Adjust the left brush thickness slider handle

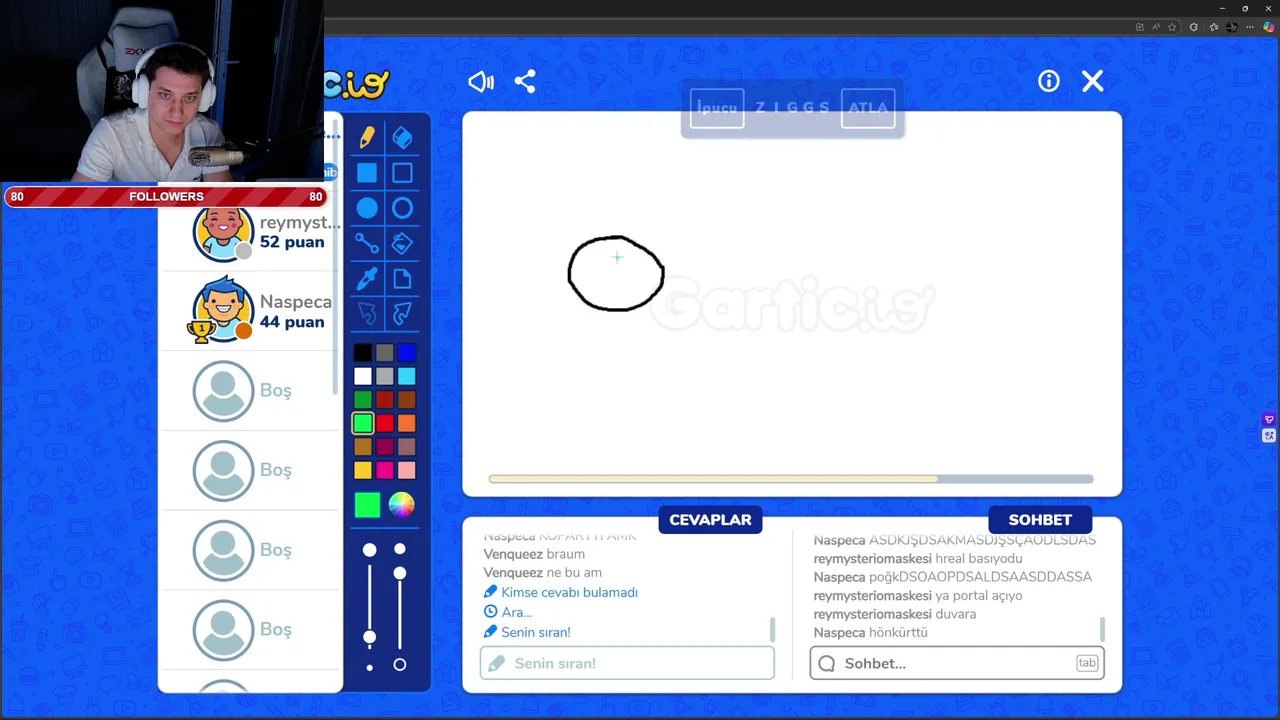(x=370, y=637)
